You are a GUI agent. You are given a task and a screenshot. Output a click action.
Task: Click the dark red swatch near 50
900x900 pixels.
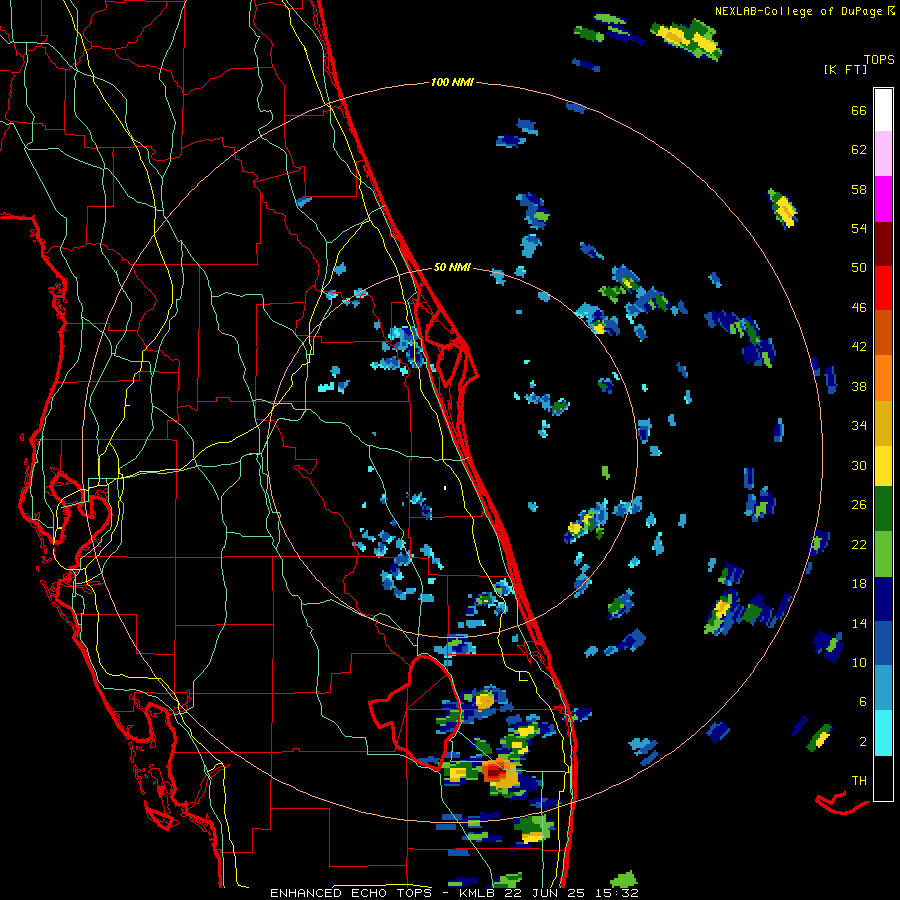click(x=883, y=245)
